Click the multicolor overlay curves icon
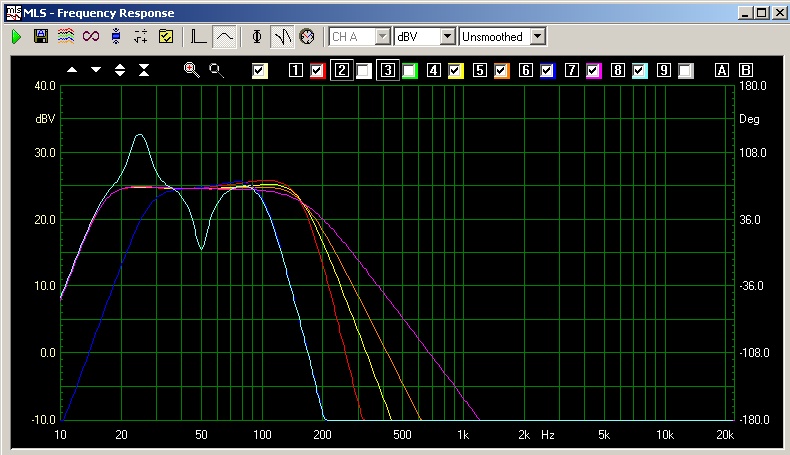This screenshot has height=455, width=790. pyautogui.click(x=65, y=36)
